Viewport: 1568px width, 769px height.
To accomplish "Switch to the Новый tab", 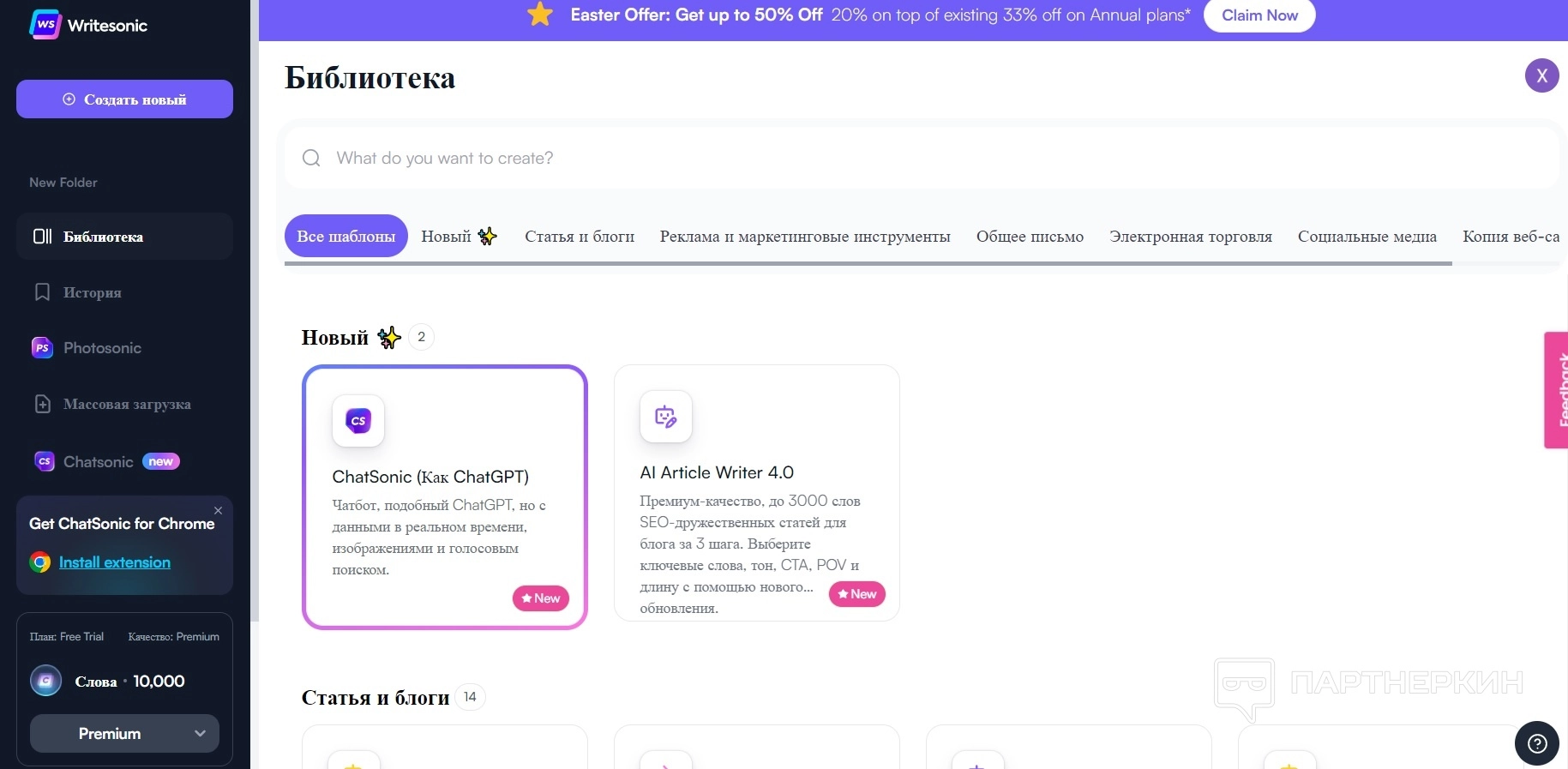I will 460,236.
